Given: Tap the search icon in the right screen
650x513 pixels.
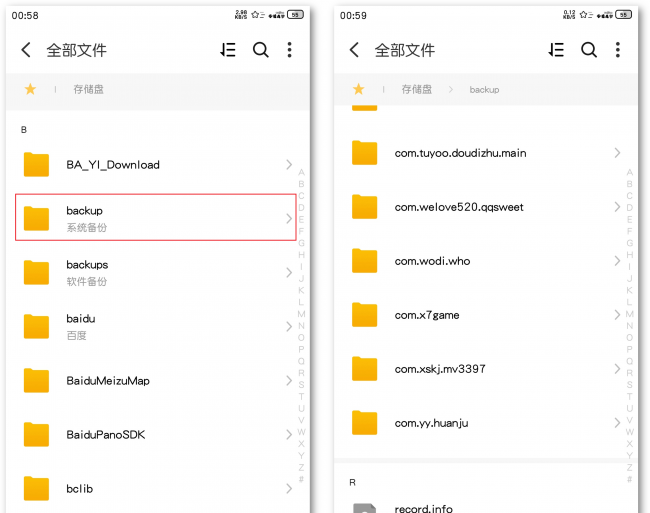Looking at the screenshot, I should [589, 50].
